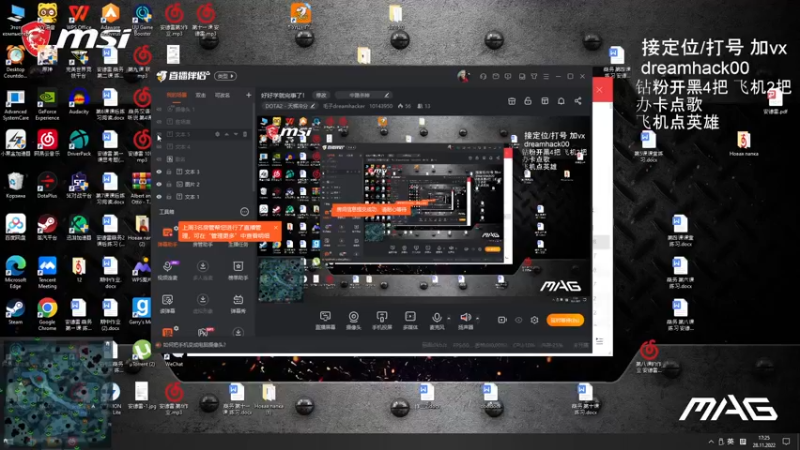Mute the 扬声器 speaker icon

click(x=465, y=318)
